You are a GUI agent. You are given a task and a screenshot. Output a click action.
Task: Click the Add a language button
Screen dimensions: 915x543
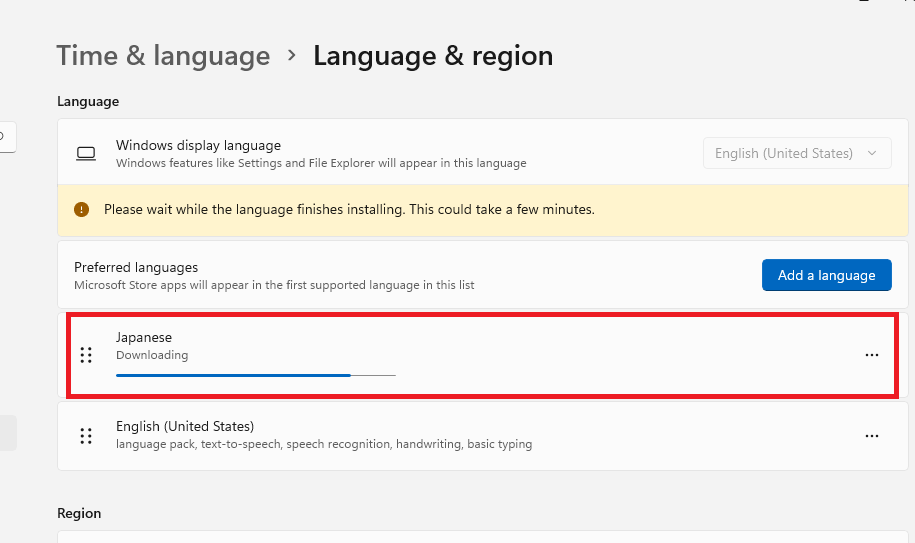(x=826, y=275)
